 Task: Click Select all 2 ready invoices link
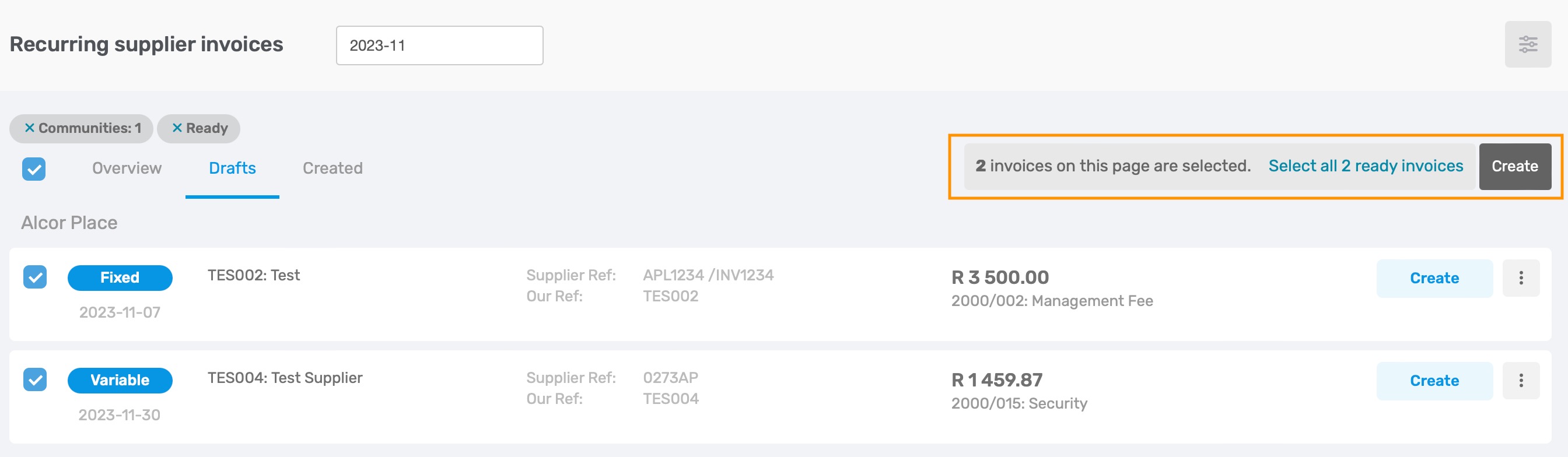coord(1366,166)
